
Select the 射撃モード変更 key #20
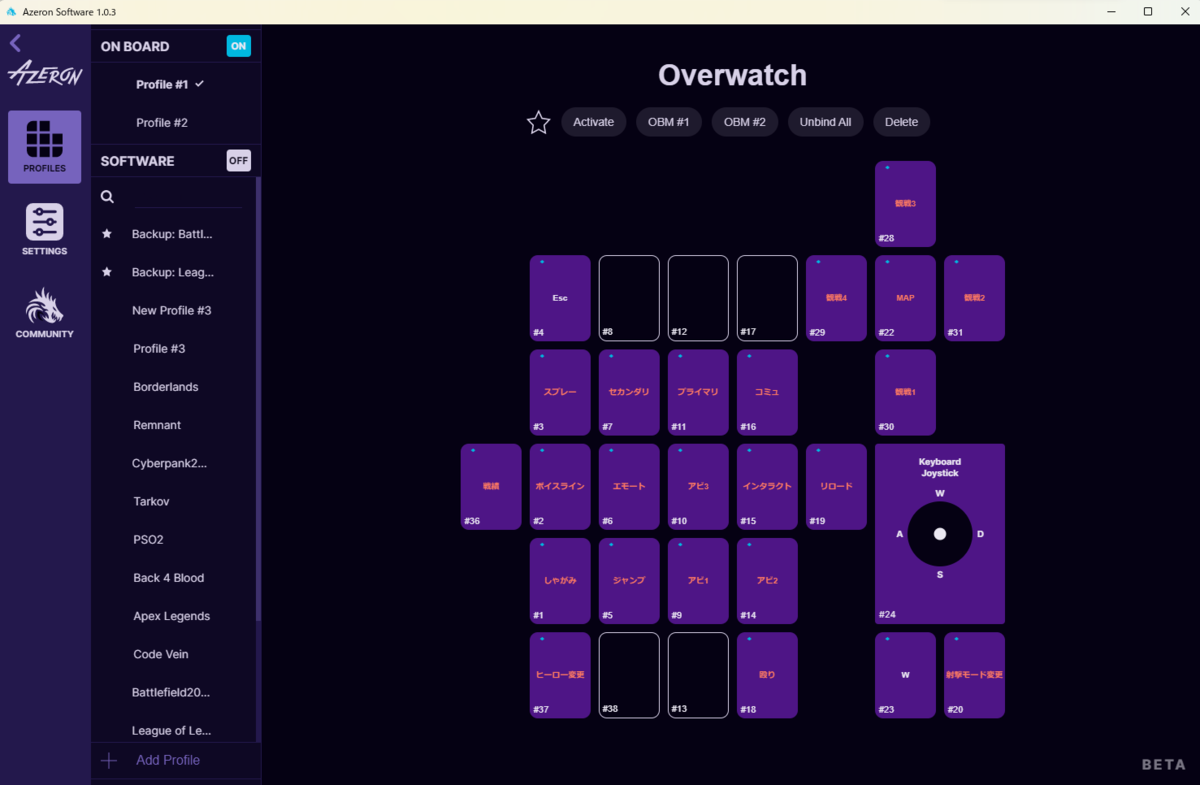[974, 675]
